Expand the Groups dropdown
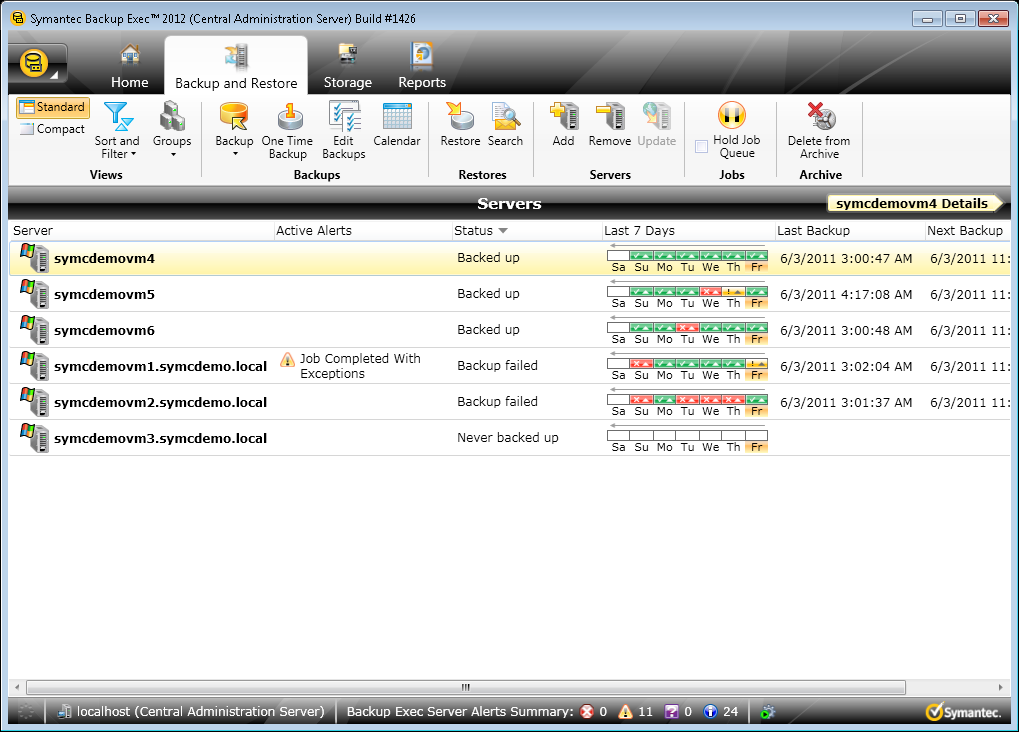 point(172,129)
